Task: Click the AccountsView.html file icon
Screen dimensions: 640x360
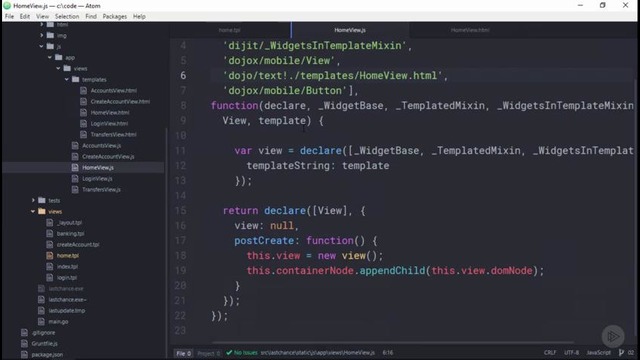Action: pyautogui.click(x=84, y=91)
